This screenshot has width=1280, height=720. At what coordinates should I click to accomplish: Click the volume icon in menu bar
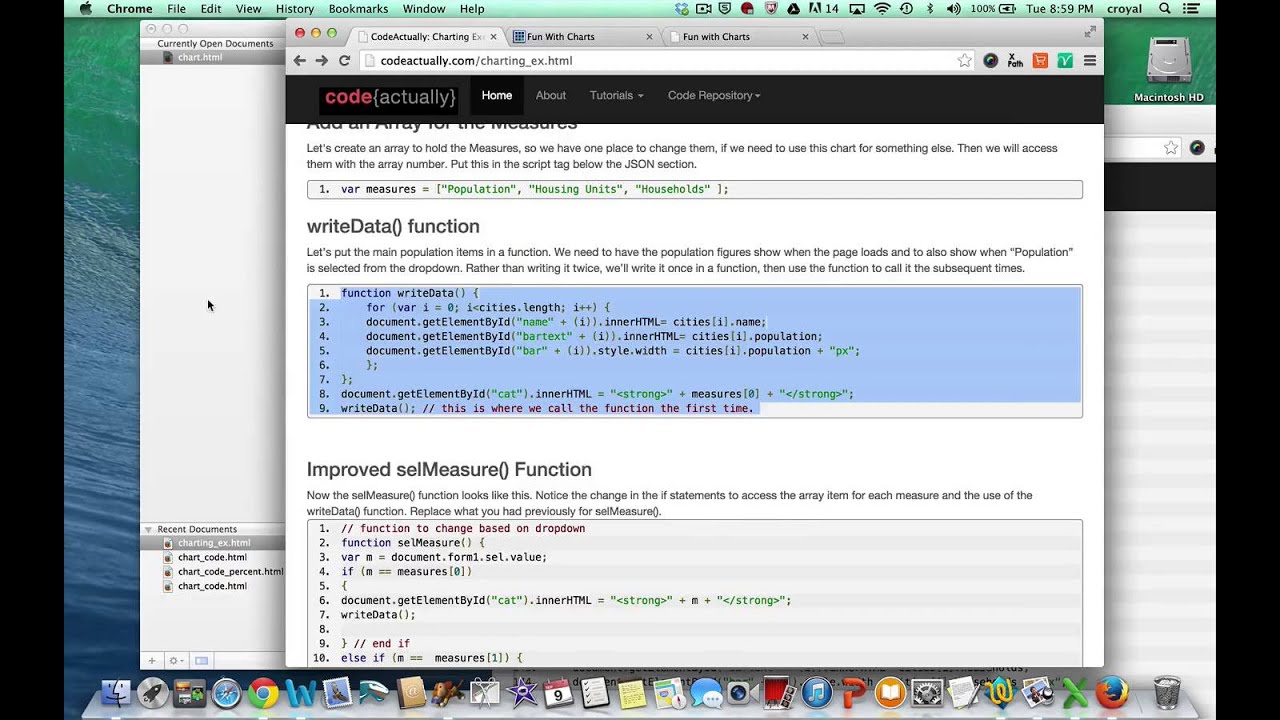[x=953, y=9]
